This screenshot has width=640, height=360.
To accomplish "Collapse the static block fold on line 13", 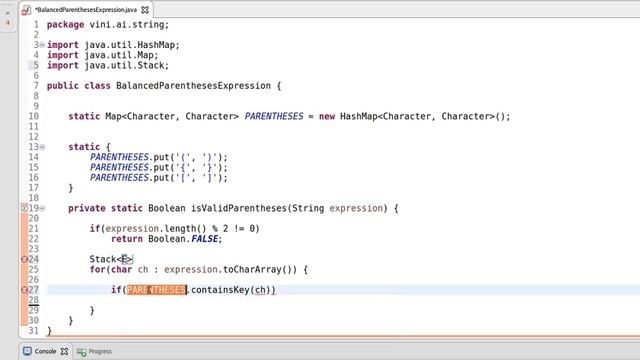I will 42,147.
